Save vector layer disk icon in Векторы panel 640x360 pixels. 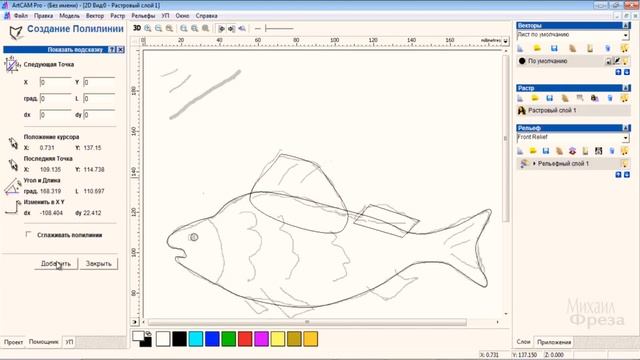[554, 48]
